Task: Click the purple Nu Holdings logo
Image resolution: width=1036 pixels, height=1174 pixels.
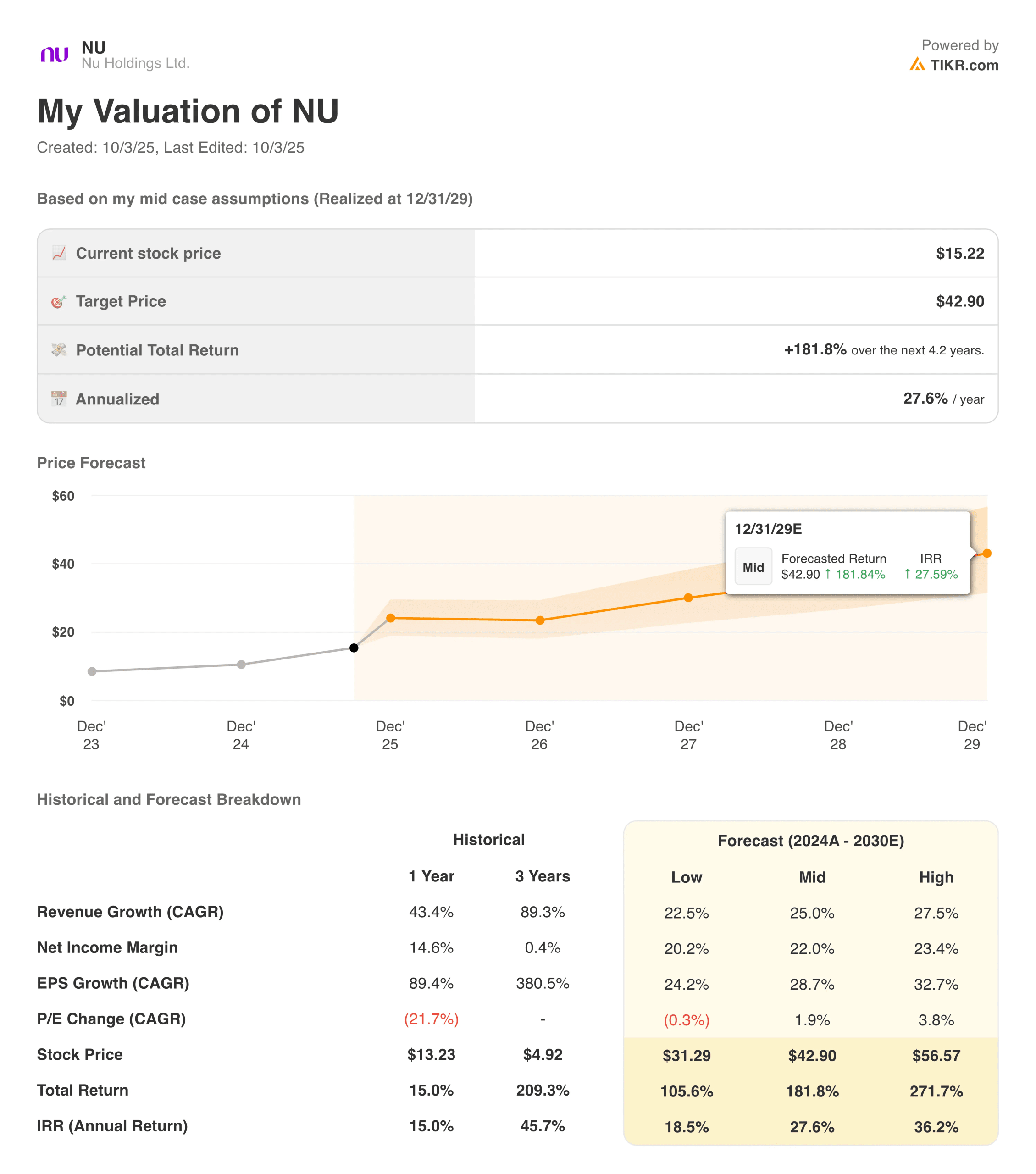Action: pos(55,55)
